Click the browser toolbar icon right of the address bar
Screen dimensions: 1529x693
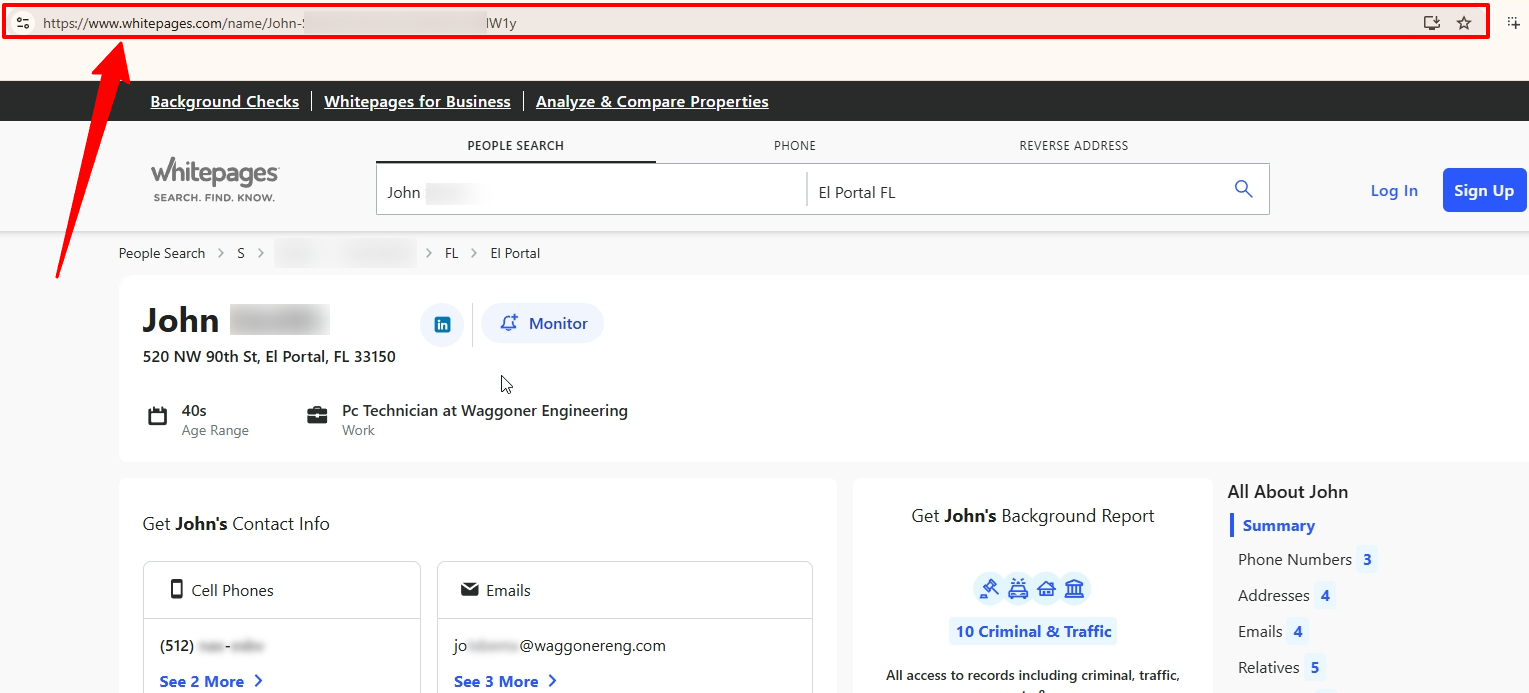point(1513,23)
